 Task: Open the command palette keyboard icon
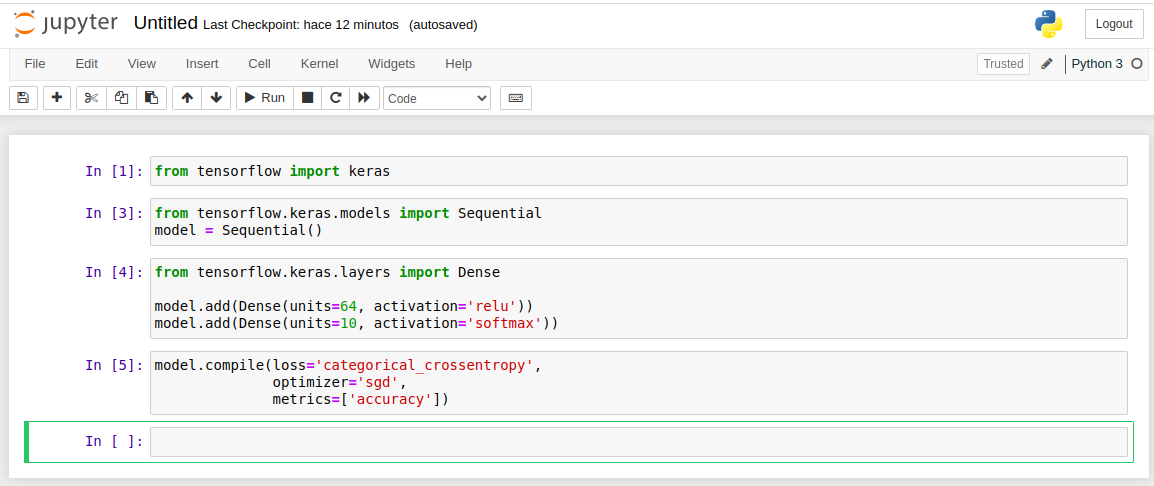(x=516, y=98)
